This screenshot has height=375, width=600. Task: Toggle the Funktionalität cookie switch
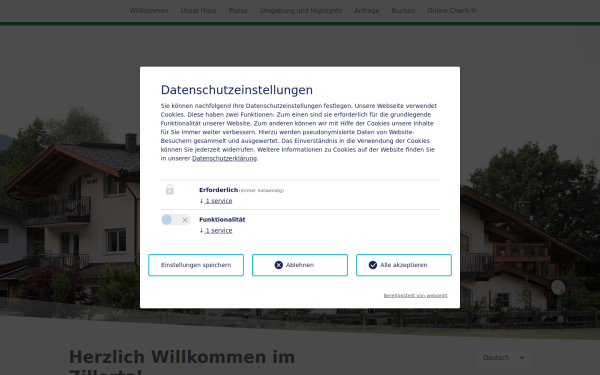[x=176, y=220]
